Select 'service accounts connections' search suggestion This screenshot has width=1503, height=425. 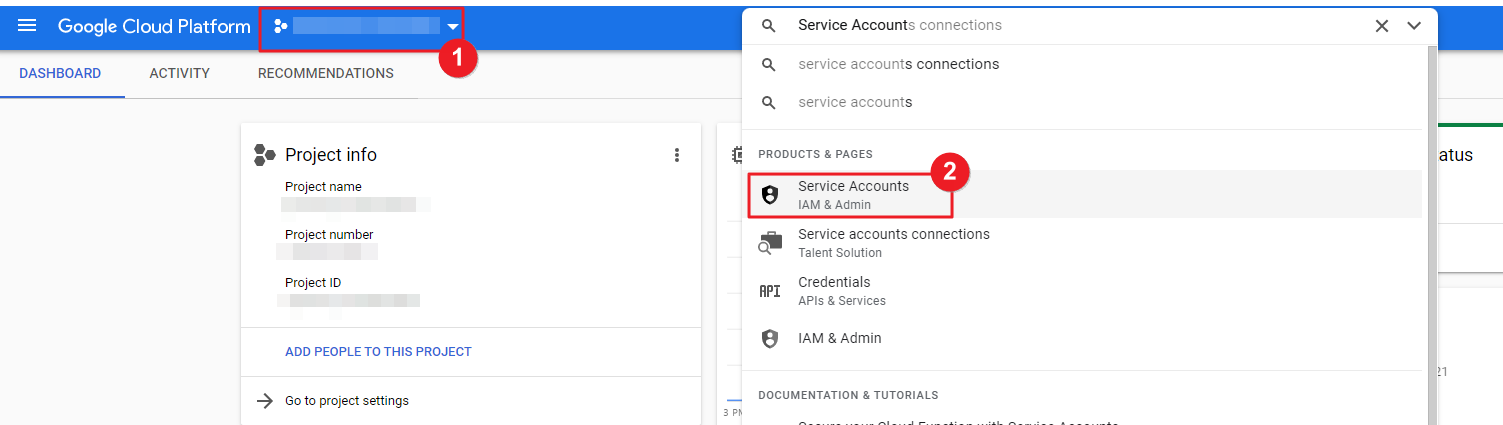click(x=898, y=64)
